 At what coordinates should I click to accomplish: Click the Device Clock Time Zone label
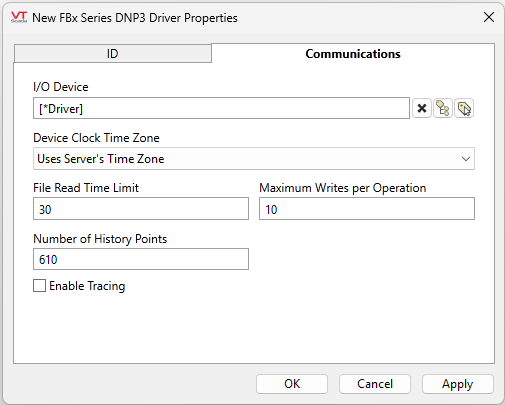96,138
